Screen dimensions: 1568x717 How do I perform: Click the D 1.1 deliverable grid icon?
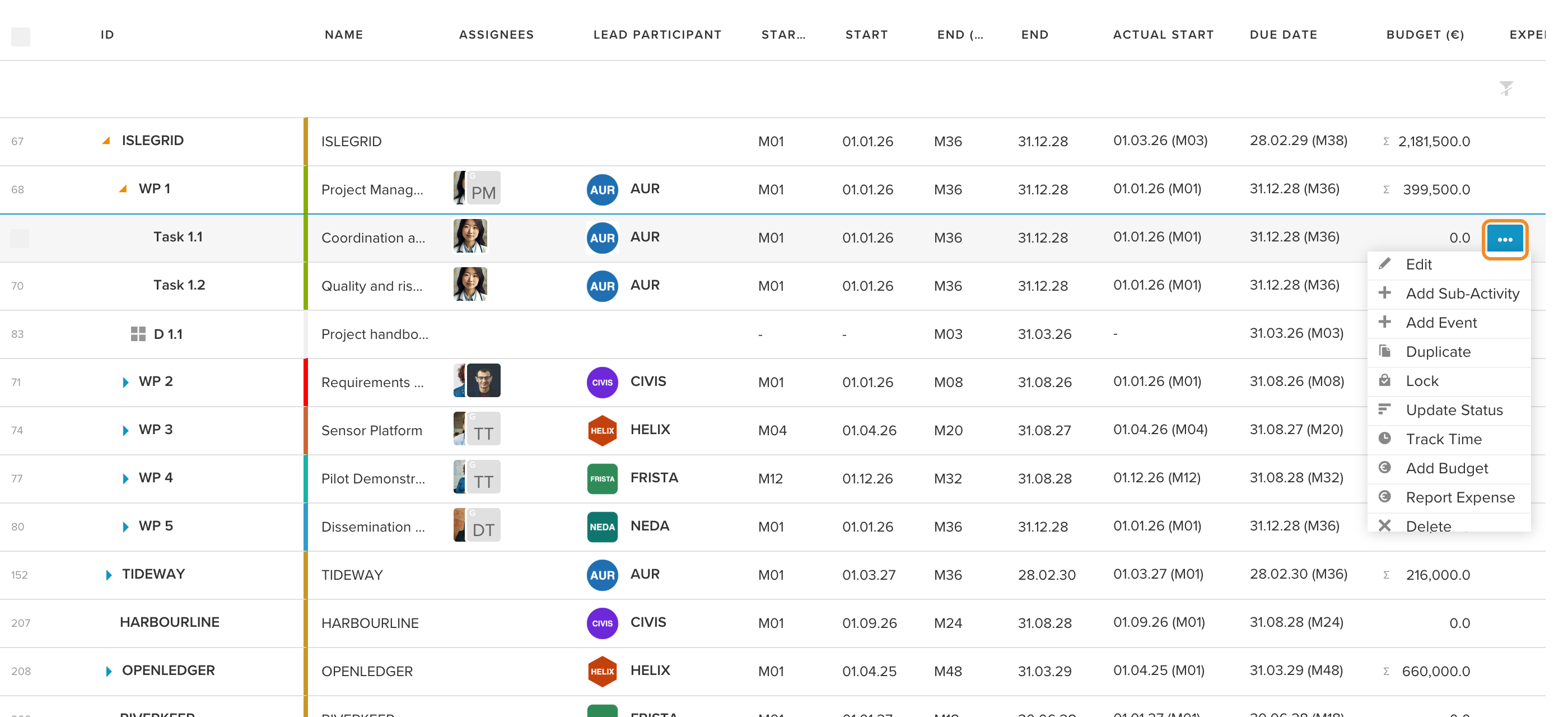pyautogui.click(x=138, y=333)
